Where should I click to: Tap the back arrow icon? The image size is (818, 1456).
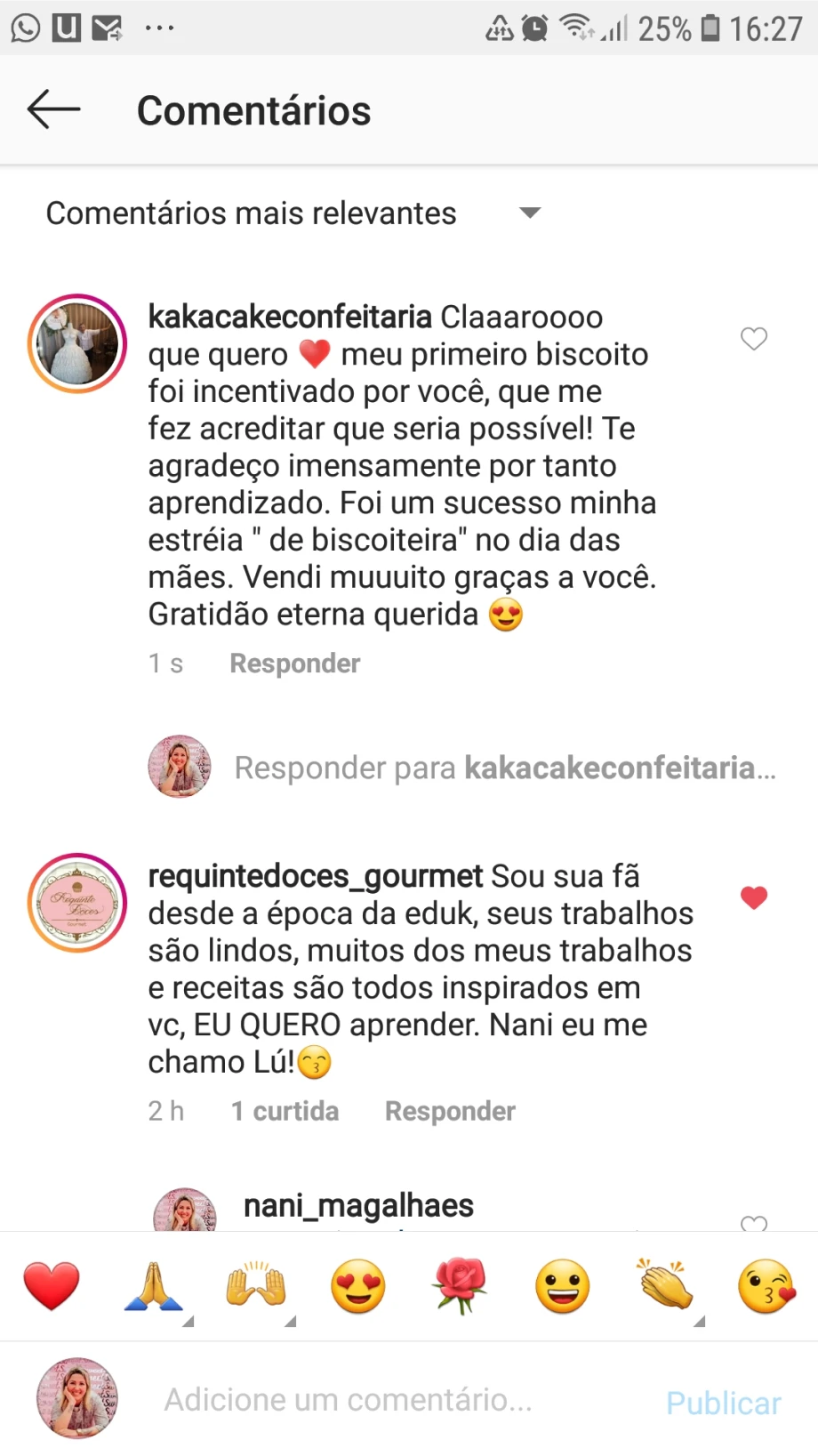[x=53, y=110]
